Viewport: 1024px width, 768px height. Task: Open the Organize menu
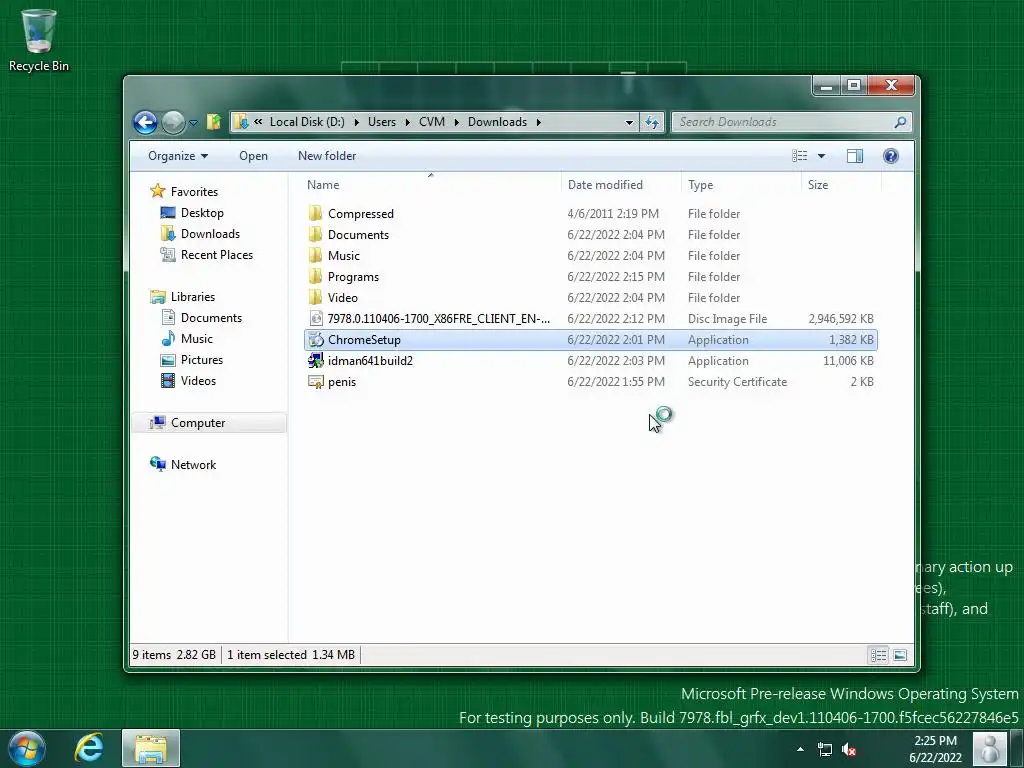coord(178,156)
